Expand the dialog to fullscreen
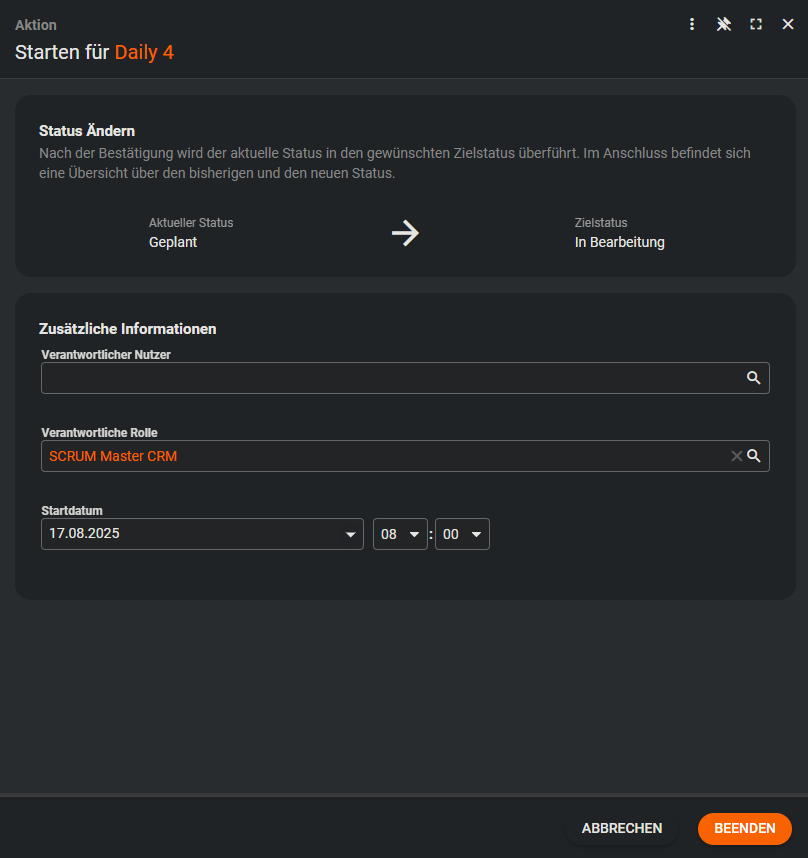This screenshot has width=808, height=858. tap(756, 24)
